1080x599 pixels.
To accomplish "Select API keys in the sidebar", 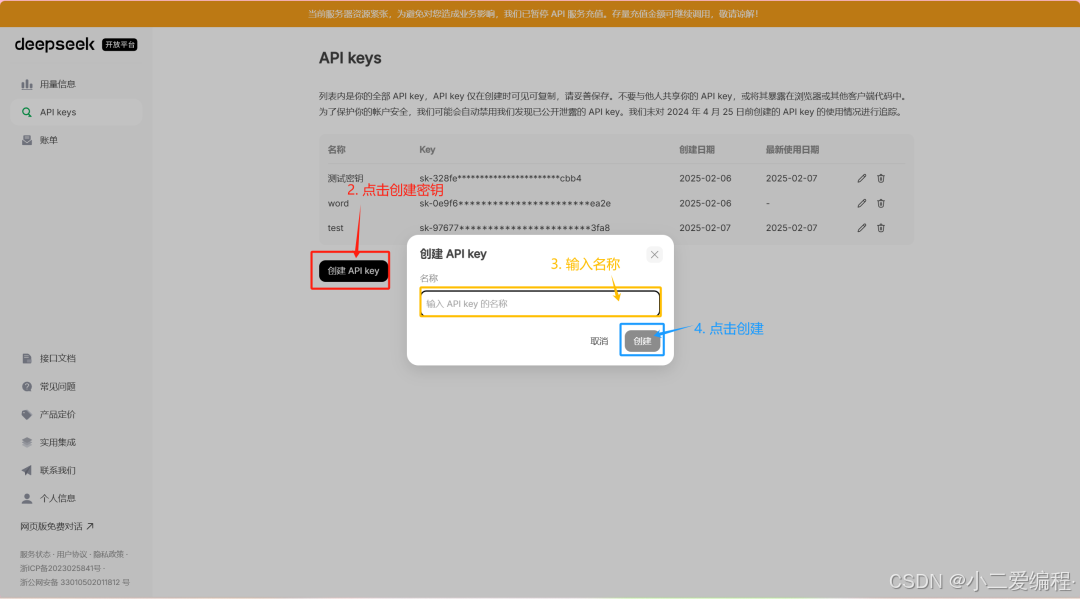I will pos(76,112).
